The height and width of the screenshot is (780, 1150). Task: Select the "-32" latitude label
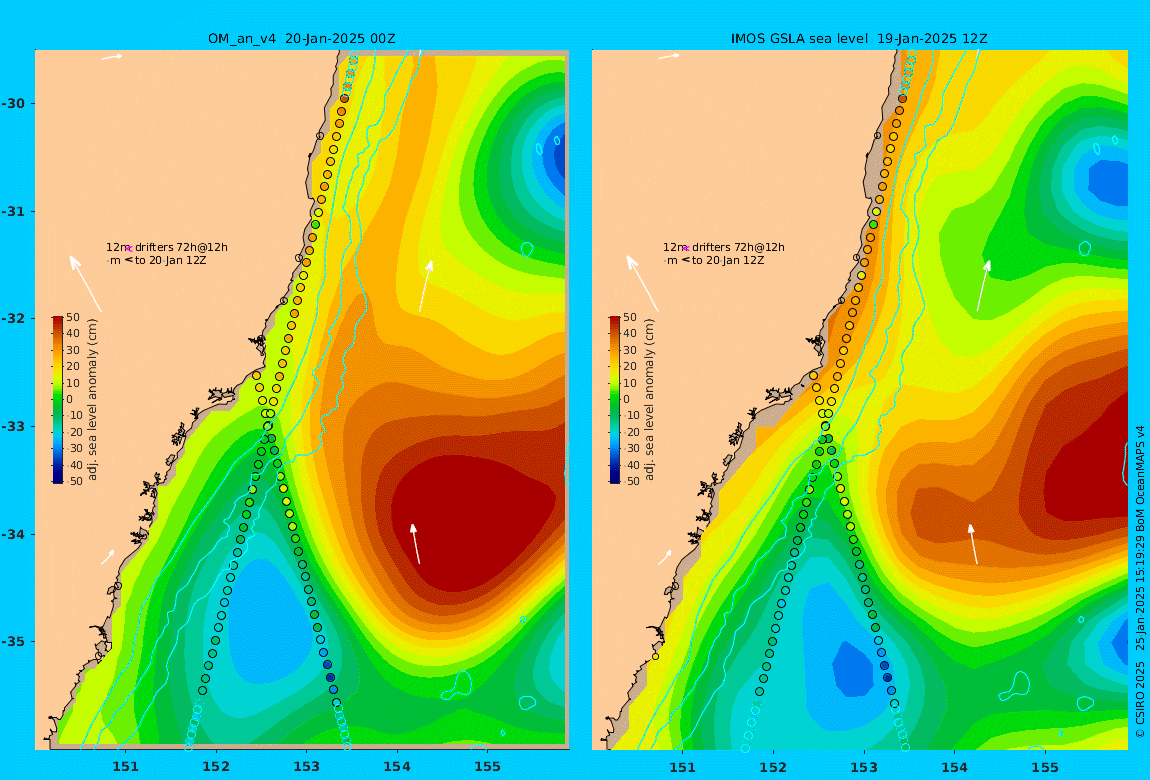(x=12, y=318)
